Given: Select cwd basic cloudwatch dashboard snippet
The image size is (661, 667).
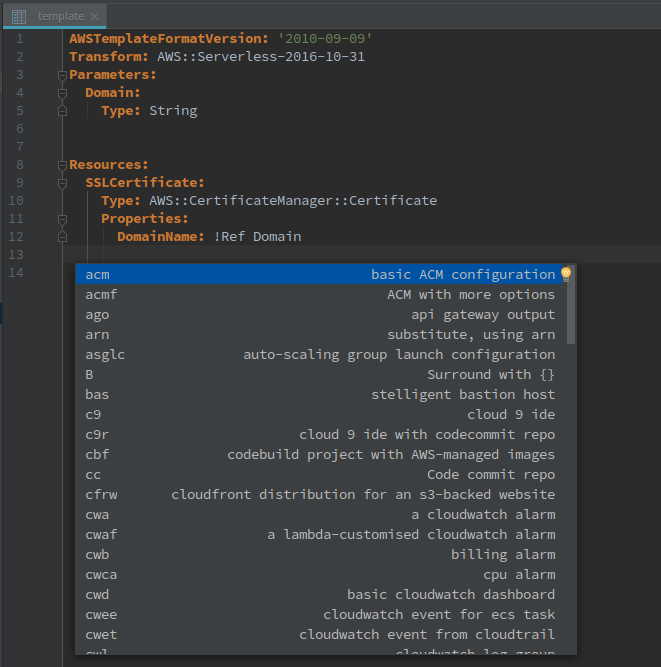Looking at the screenshot, I should (x=321, y=594).
